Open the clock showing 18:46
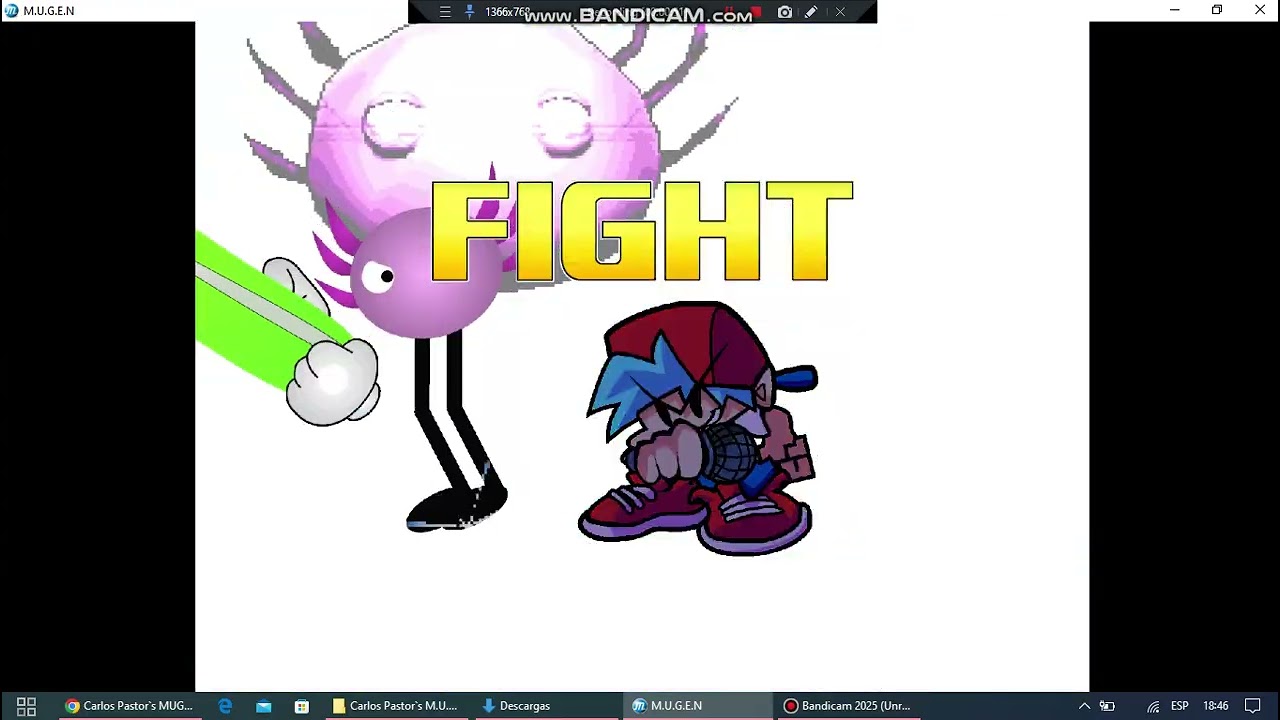Image resolution: width=1280 pixels, height=720 pixels. [1216, 706]
